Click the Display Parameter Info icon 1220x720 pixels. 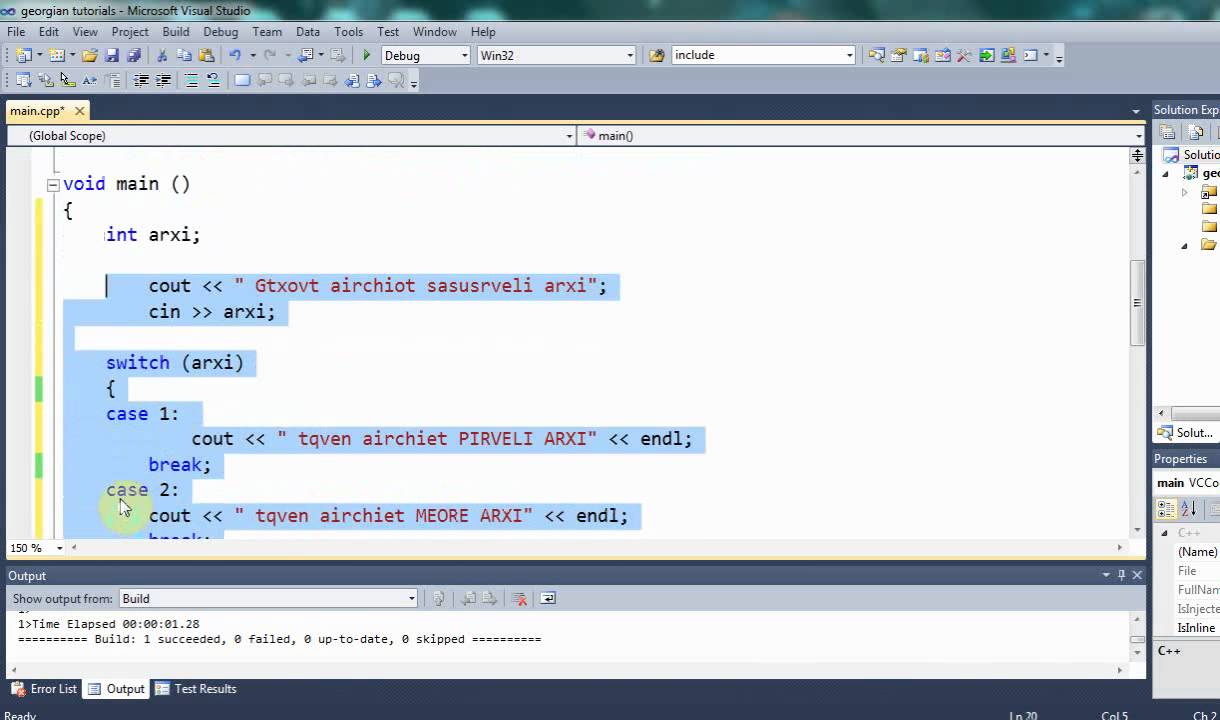tap(45, 80)
